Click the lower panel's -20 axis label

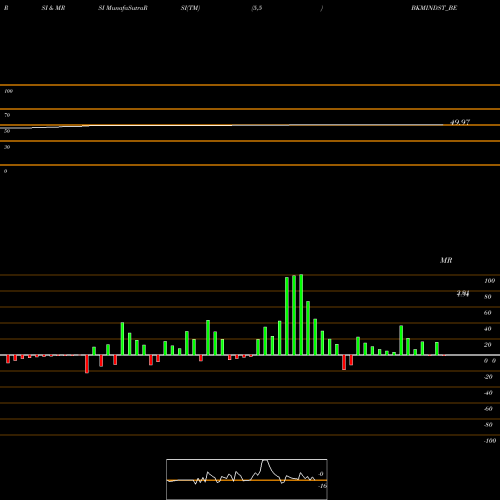coord(488,377)
